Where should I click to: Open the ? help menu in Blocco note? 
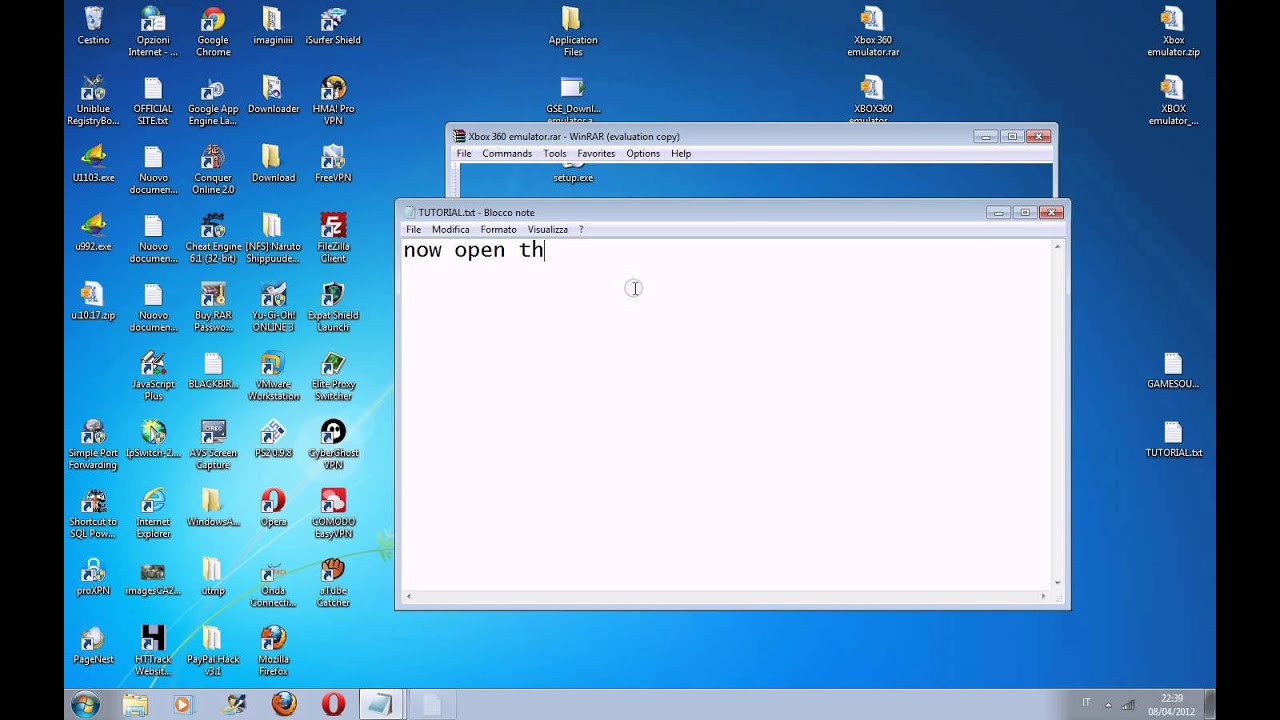[x=581, y=230]
